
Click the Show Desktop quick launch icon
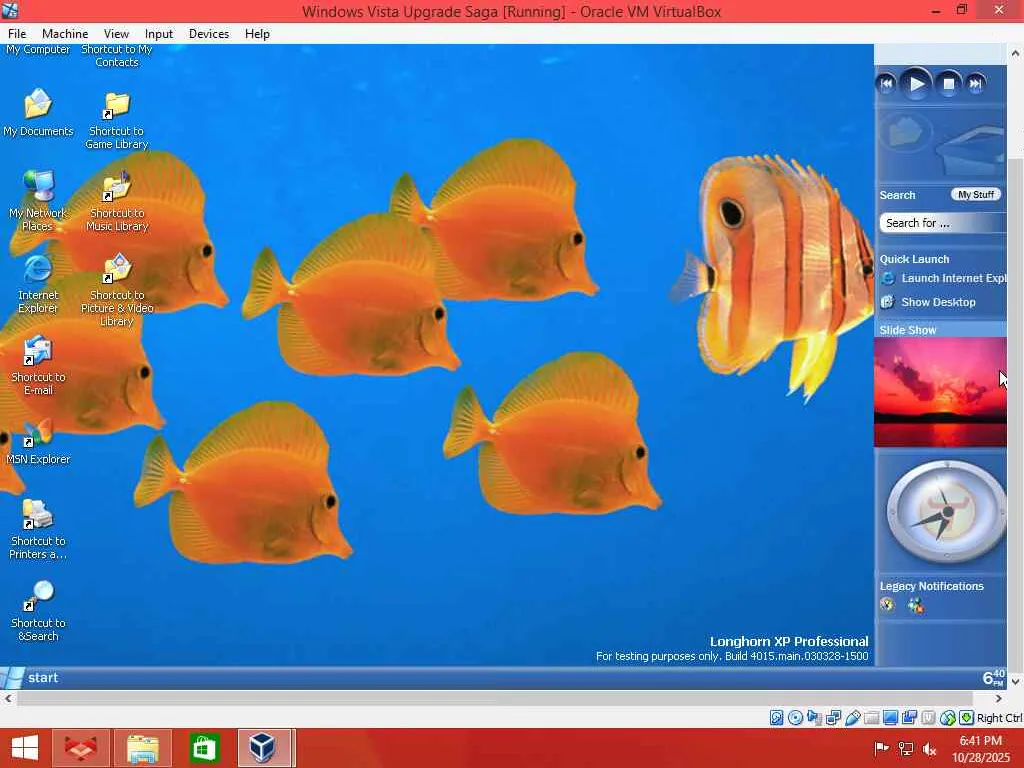click(x=887, y=302)
